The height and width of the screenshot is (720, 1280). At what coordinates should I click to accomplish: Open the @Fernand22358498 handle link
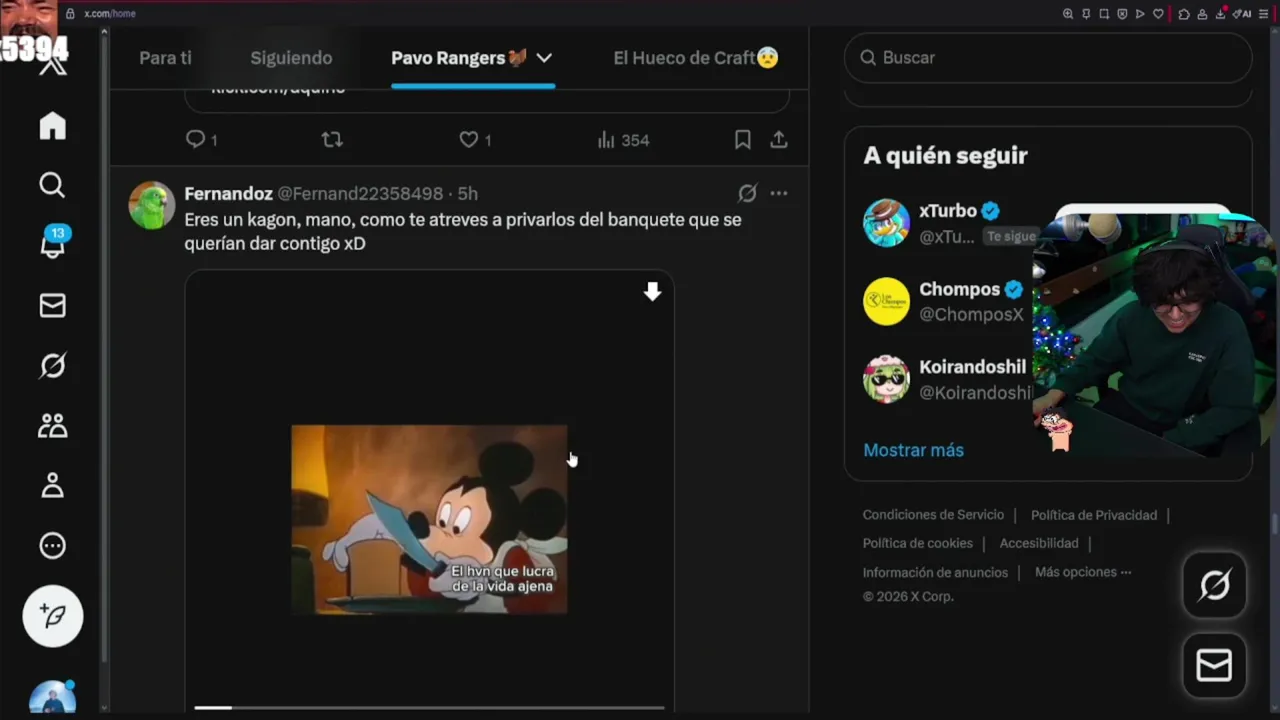(360, 194)
